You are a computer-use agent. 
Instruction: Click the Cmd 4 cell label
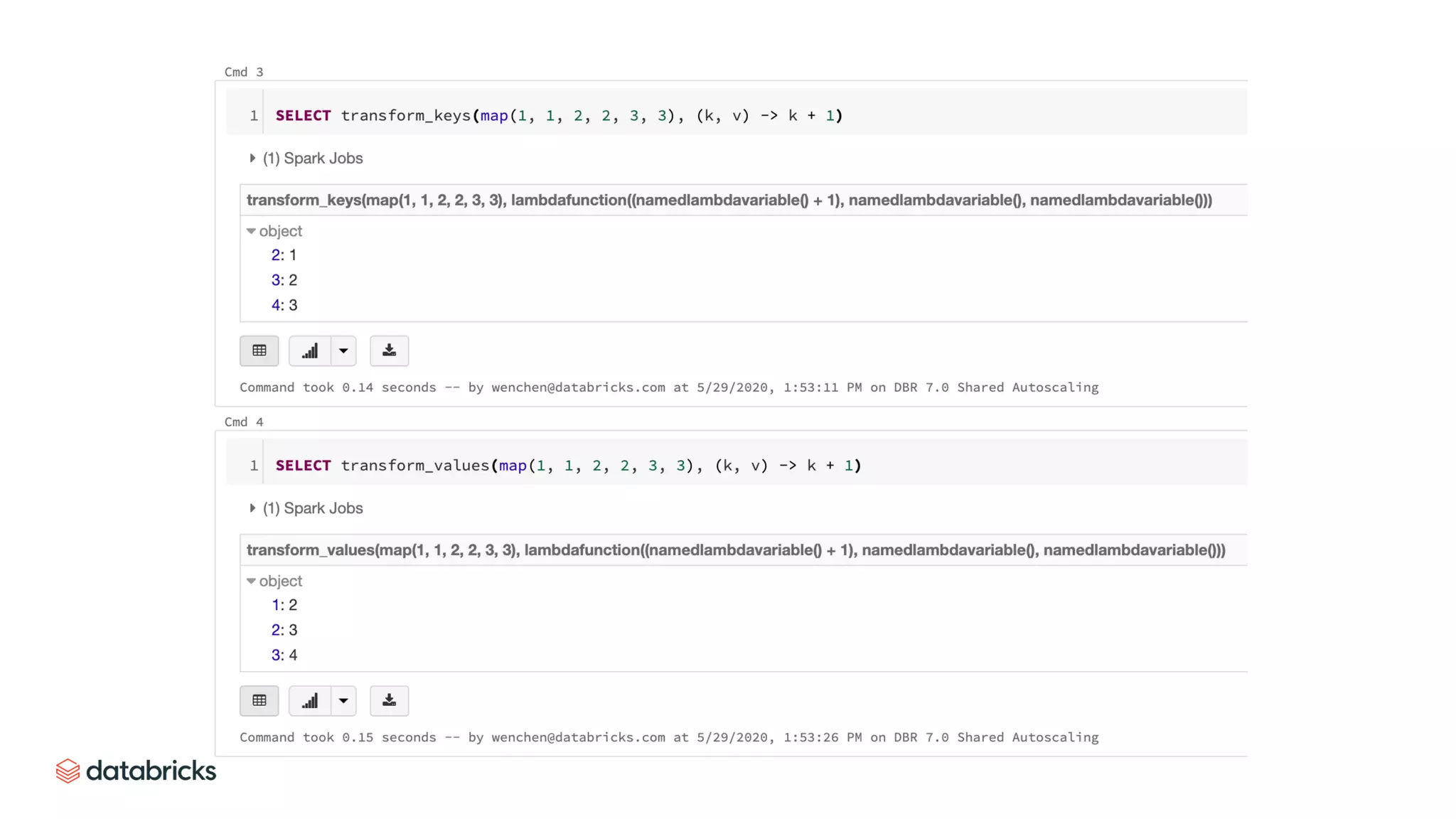coord(244,422)
